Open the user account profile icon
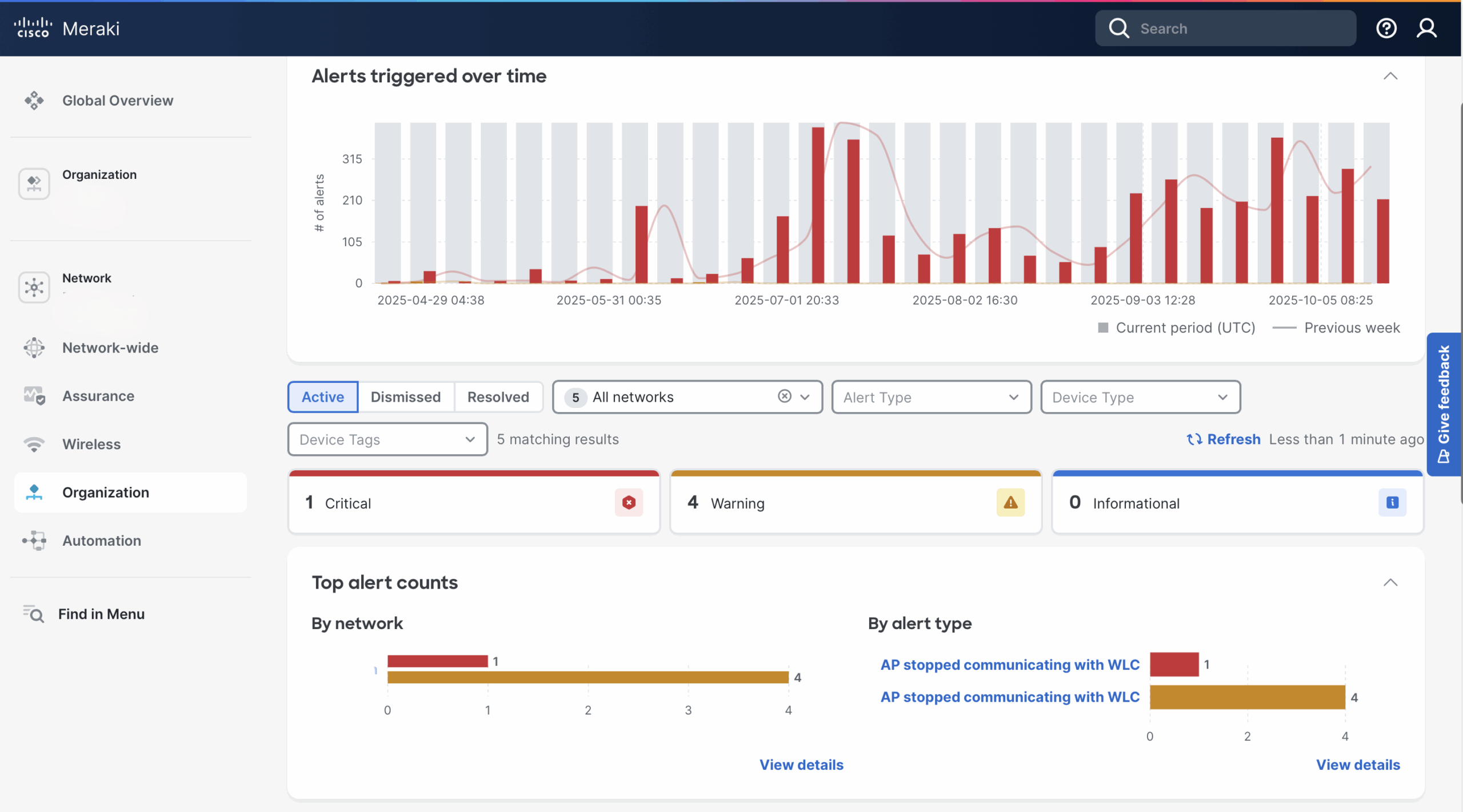This screenshot has width=1463, height=812. click(x=1426, y=28)
